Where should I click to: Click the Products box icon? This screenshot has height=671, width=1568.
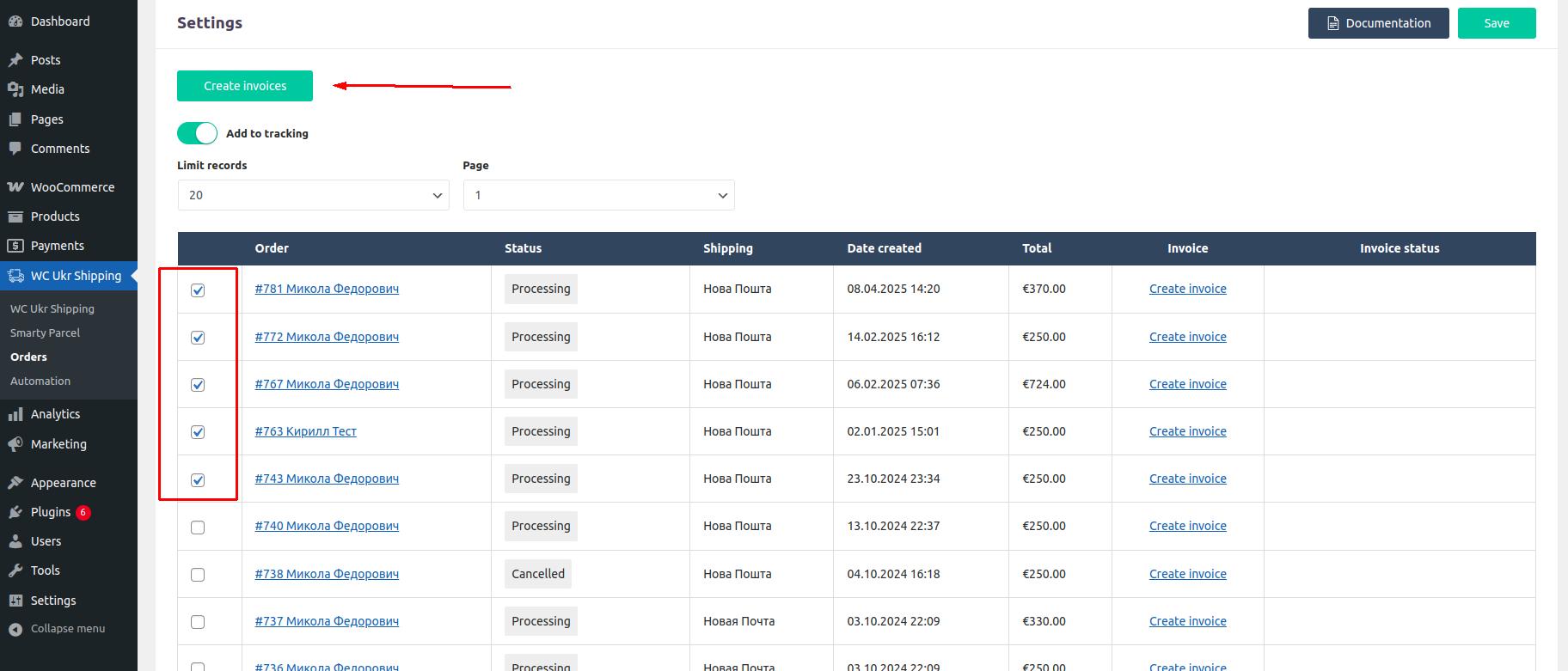point(15,217)
